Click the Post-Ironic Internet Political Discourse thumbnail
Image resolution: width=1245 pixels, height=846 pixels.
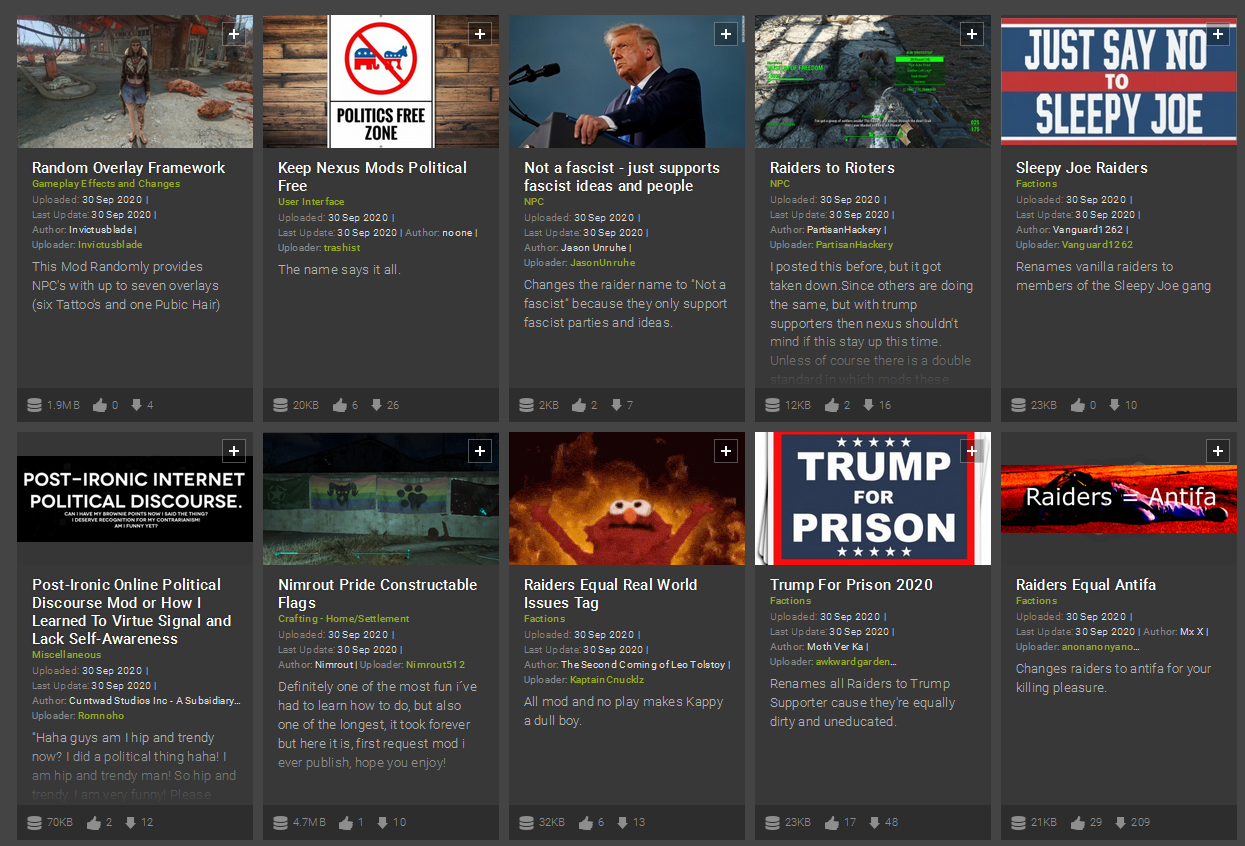(135, 498)
